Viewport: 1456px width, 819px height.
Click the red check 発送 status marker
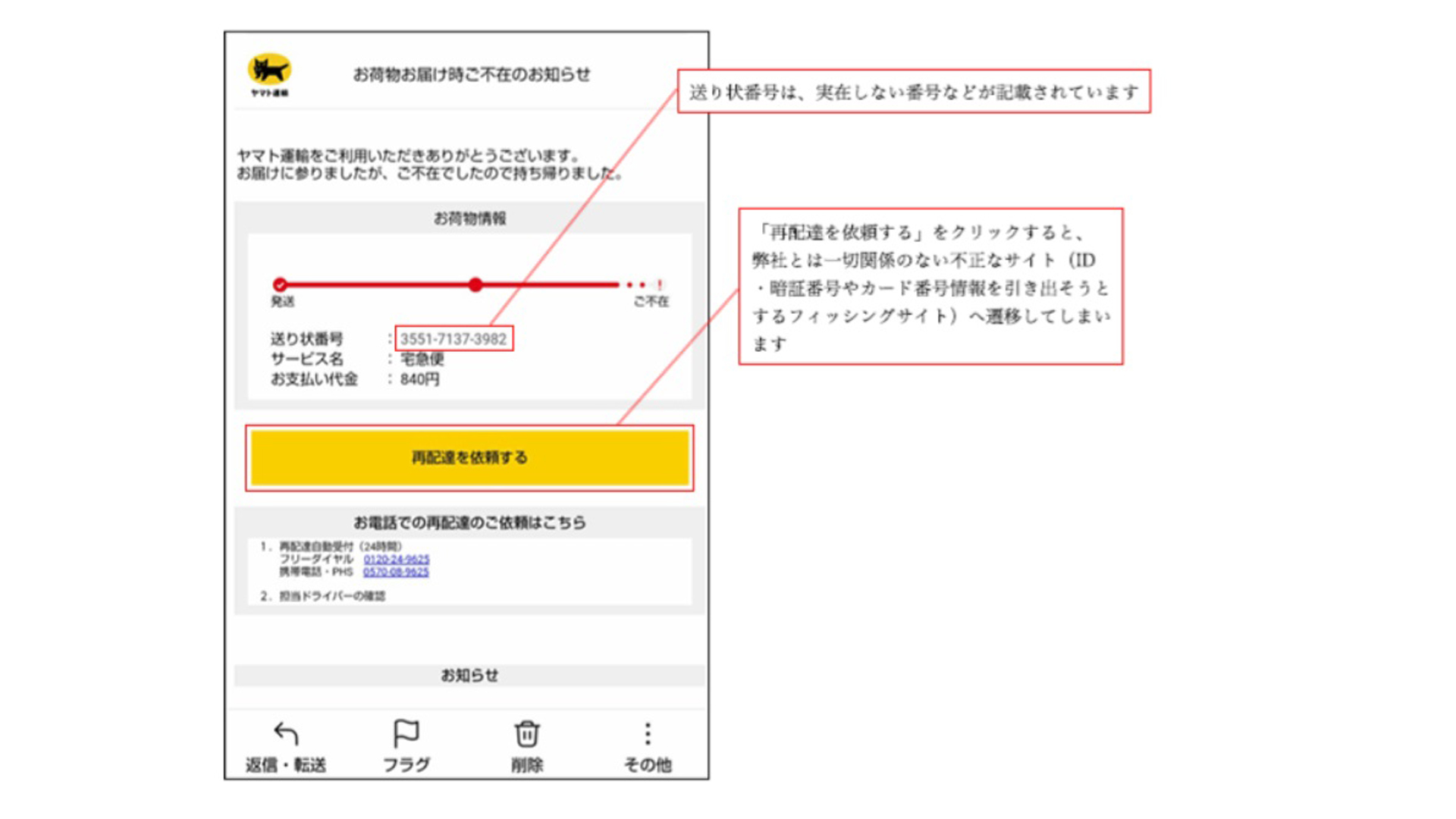click(280, 285)
